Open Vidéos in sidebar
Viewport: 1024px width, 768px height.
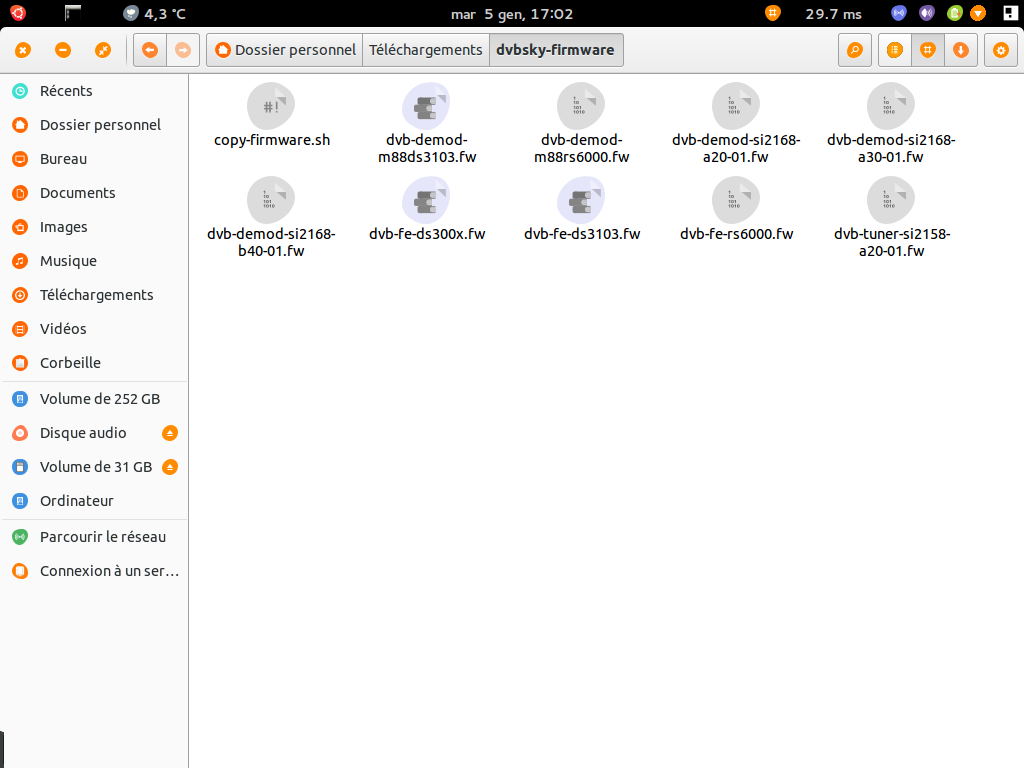coord(95,328)
